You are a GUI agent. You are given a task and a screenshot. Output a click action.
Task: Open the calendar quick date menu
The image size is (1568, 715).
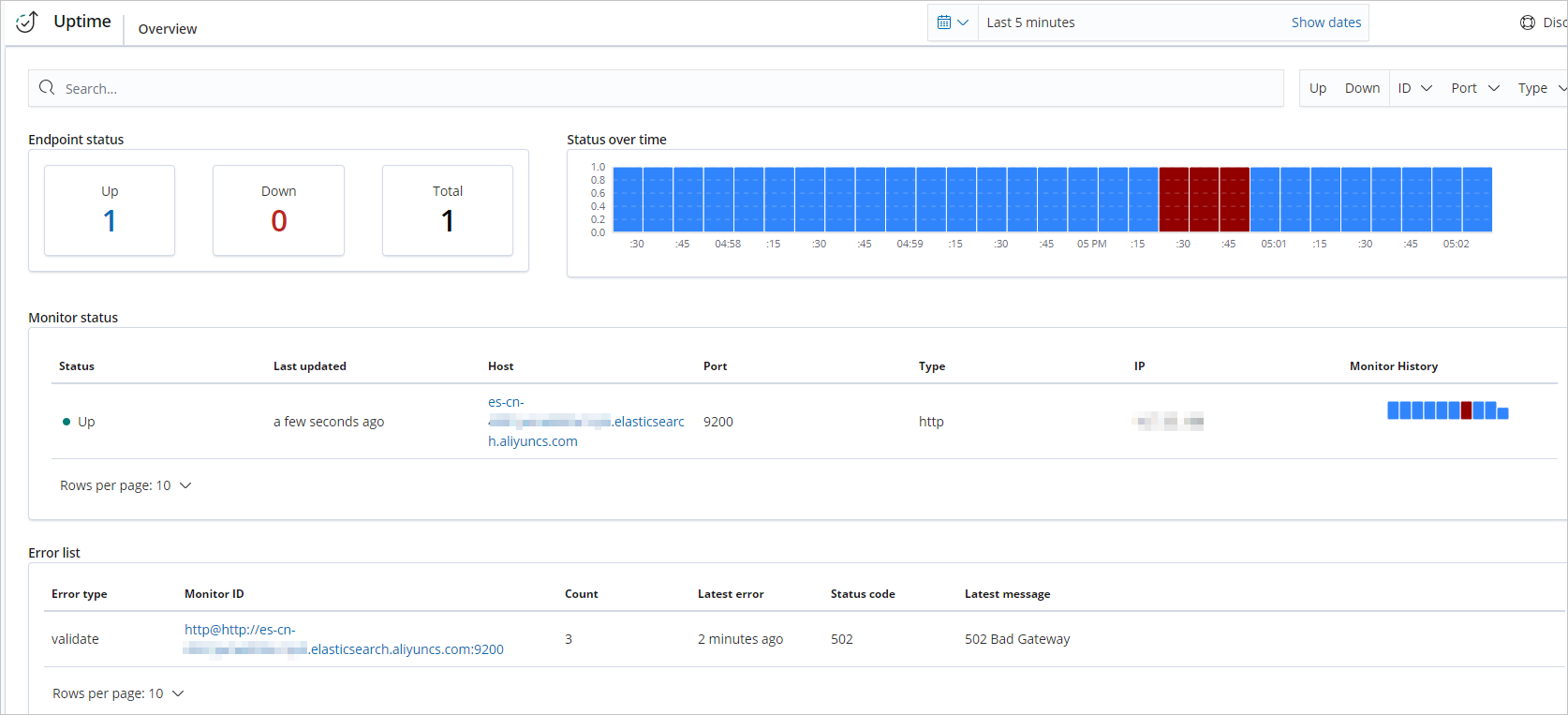click(x=953, y=22)
